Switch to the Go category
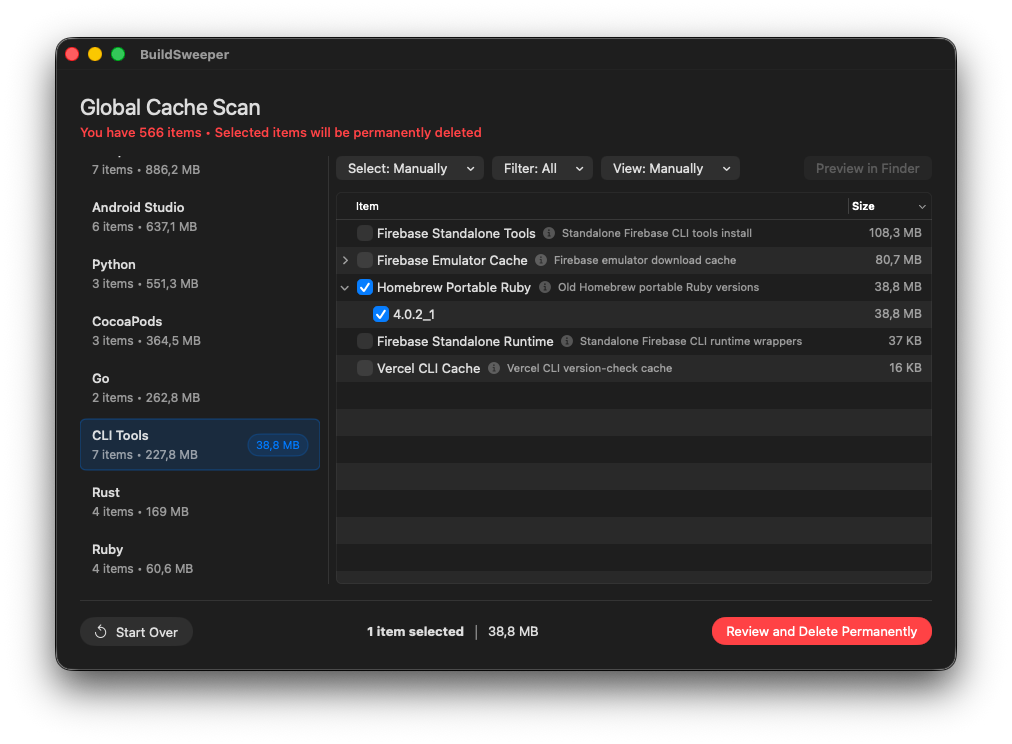Viewport: 1012px width, 744px height. pos(199,388)
